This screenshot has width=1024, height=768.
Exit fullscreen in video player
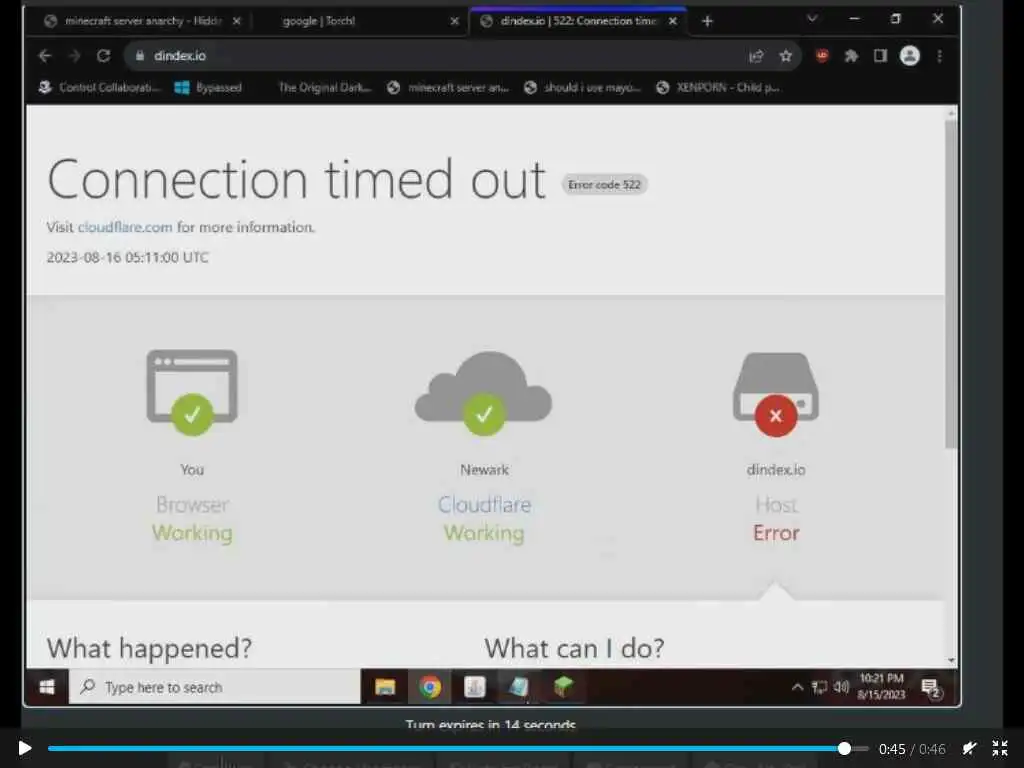1000,748
